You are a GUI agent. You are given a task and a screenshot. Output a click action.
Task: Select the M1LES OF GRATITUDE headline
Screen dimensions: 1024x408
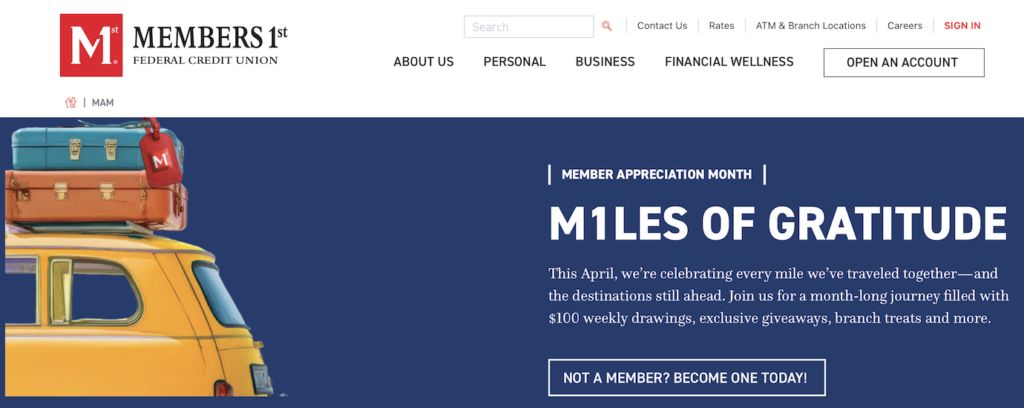(x=777, y=224)
